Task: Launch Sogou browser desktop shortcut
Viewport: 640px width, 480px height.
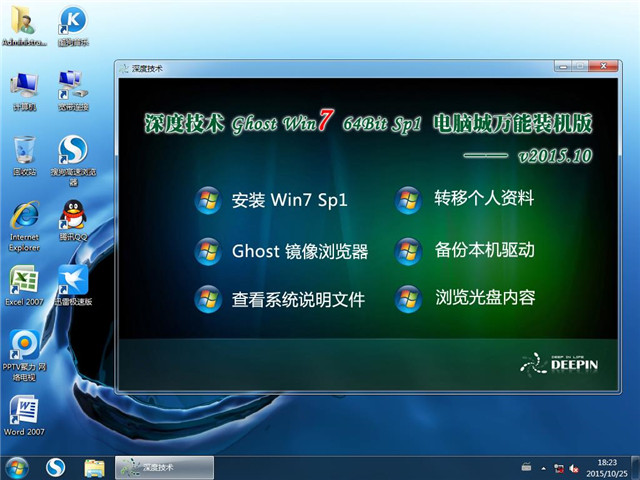Action: (73, 160)
